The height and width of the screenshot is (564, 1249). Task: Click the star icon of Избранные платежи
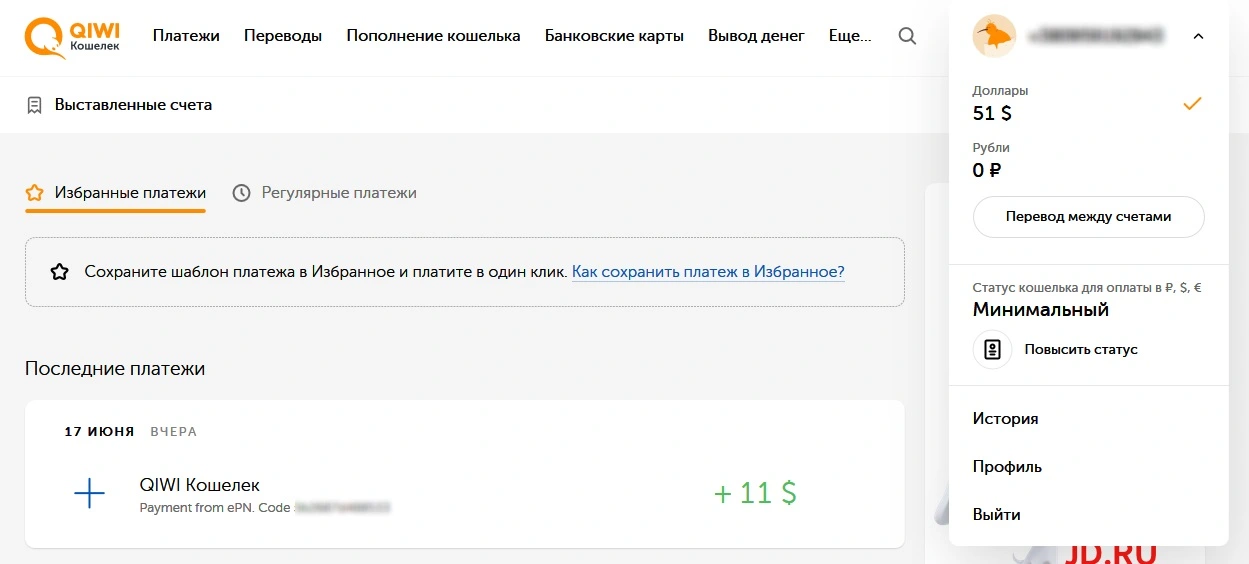[35, 193]
